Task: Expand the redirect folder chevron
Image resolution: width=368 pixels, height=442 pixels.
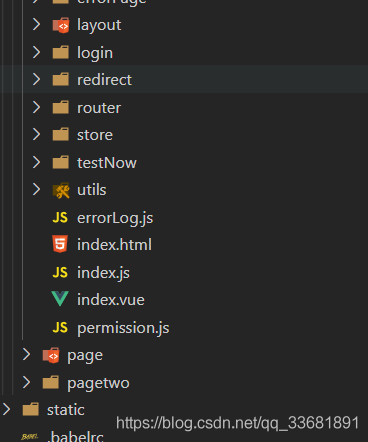Action: tap(36, 79)
